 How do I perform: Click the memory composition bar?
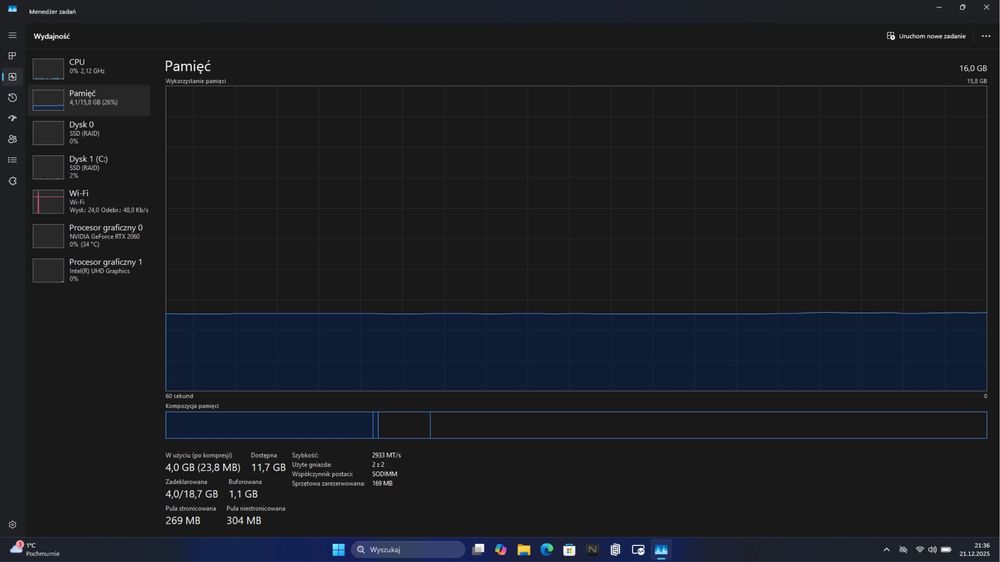coord(576,425)
